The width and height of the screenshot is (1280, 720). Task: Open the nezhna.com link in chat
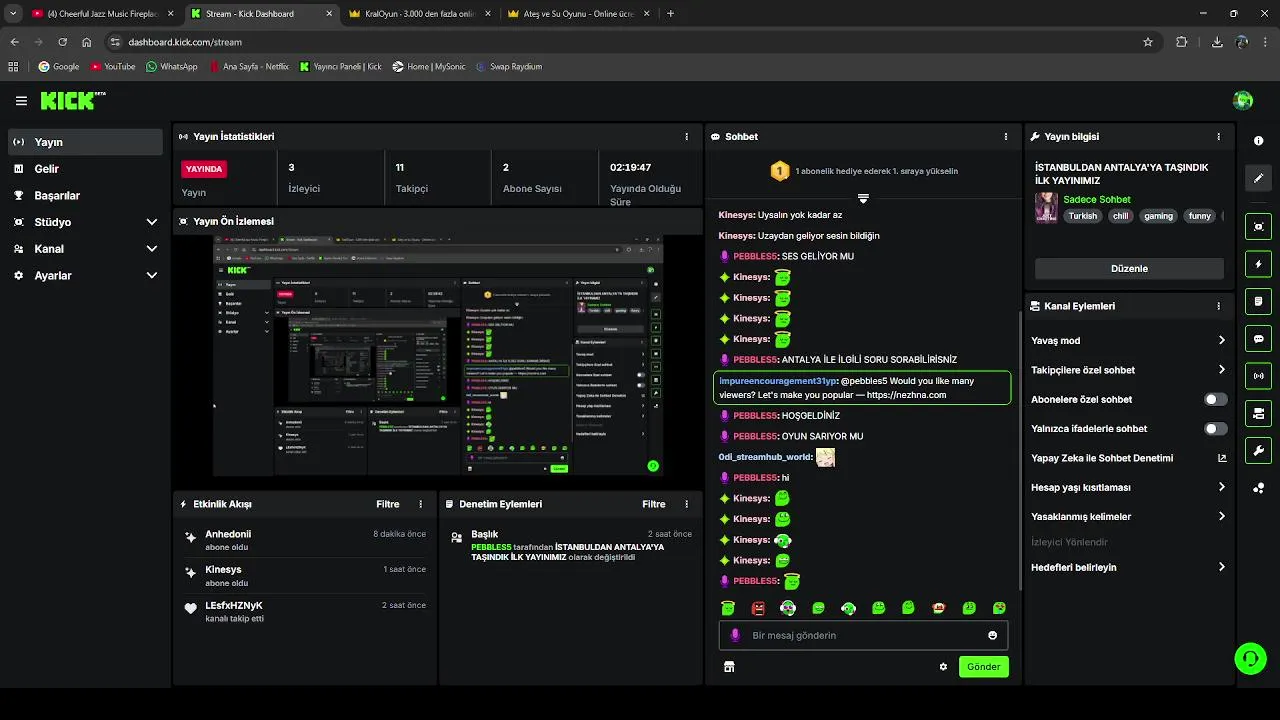(x=906, y=395)
